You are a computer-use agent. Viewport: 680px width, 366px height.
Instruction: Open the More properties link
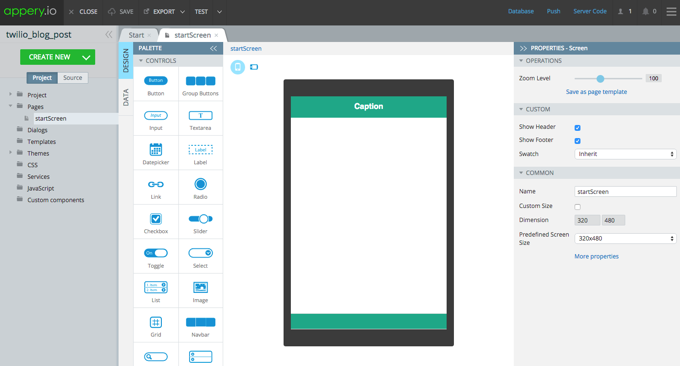(597, 256)
